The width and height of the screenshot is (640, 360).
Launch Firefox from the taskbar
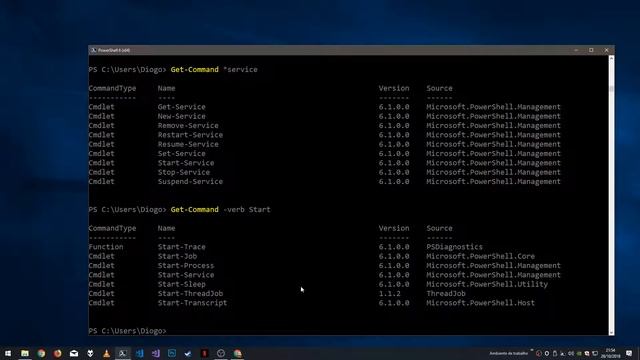(x=58, y=353)
